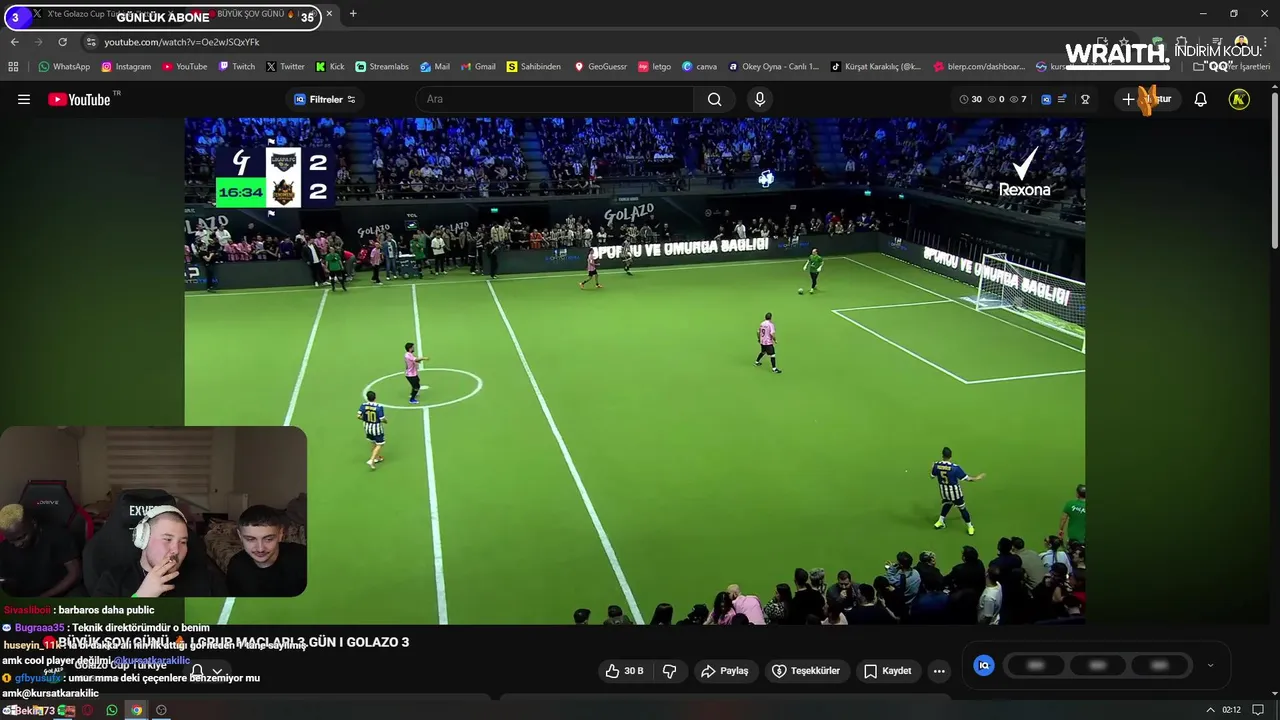
Task: Open the canva bookmark
Action: pos(699,67)
